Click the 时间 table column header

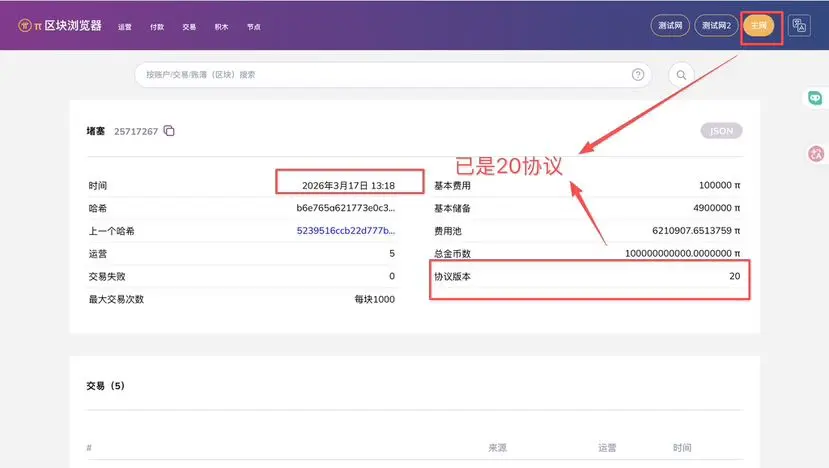point(682,448)
